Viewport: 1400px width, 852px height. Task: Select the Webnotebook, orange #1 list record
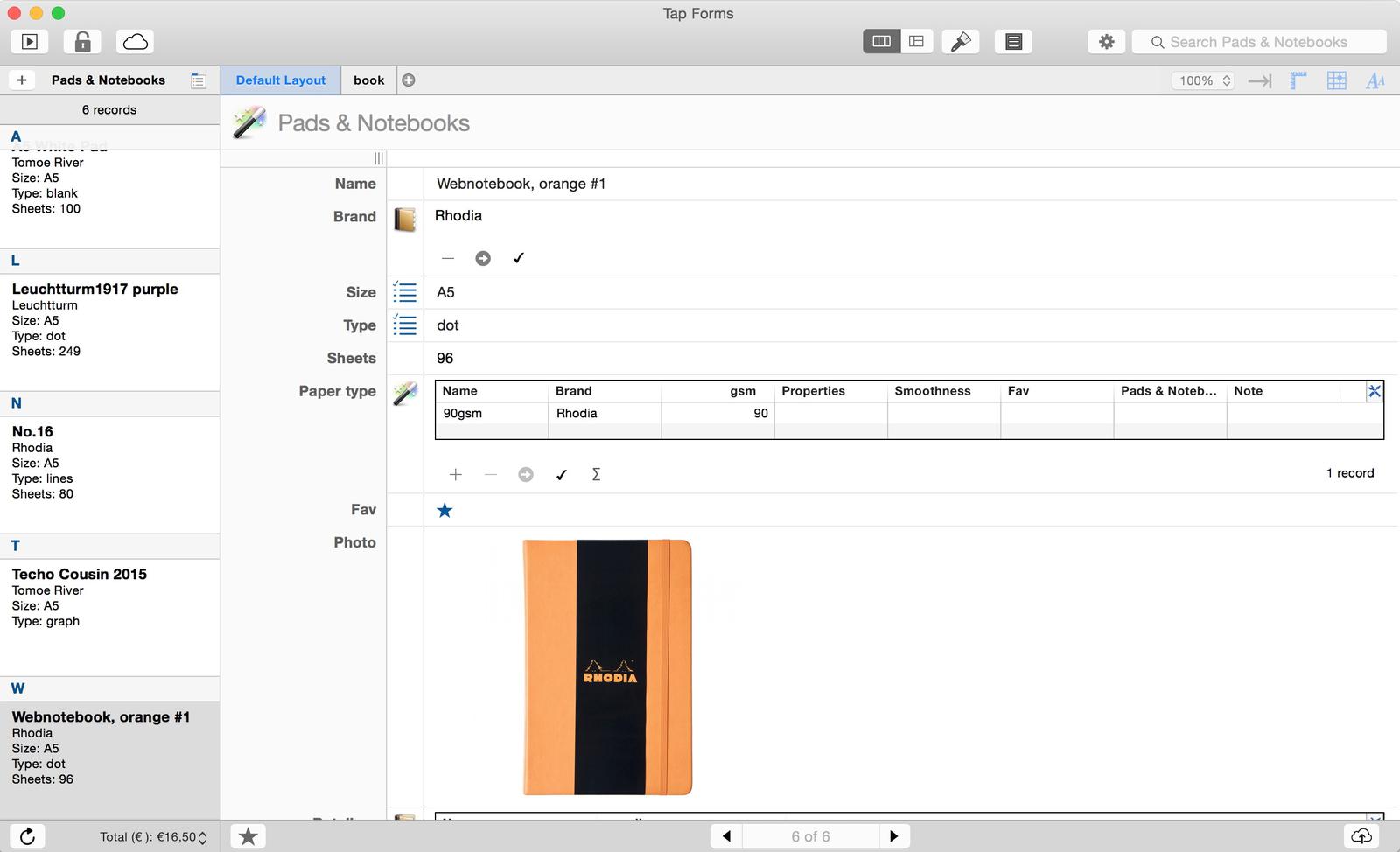tap(109, 759)
